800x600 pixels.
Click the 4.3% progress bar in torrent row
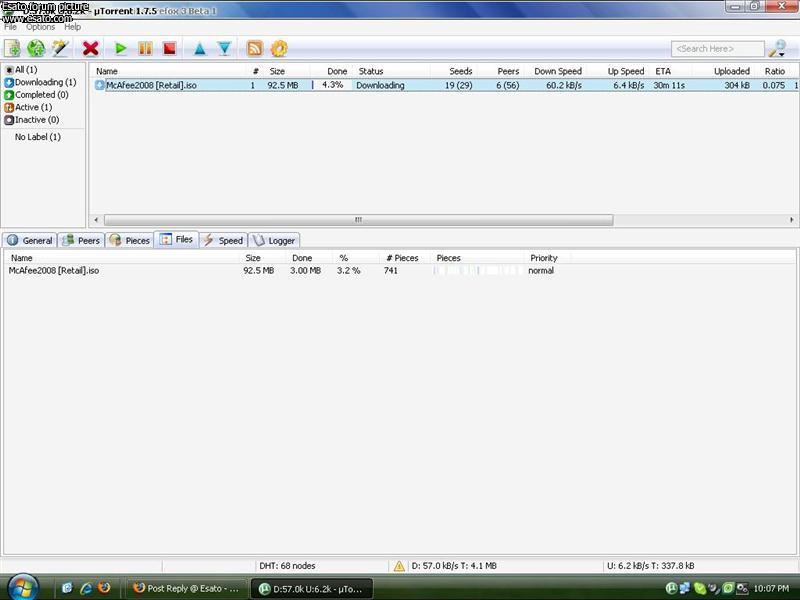point(332,85)
